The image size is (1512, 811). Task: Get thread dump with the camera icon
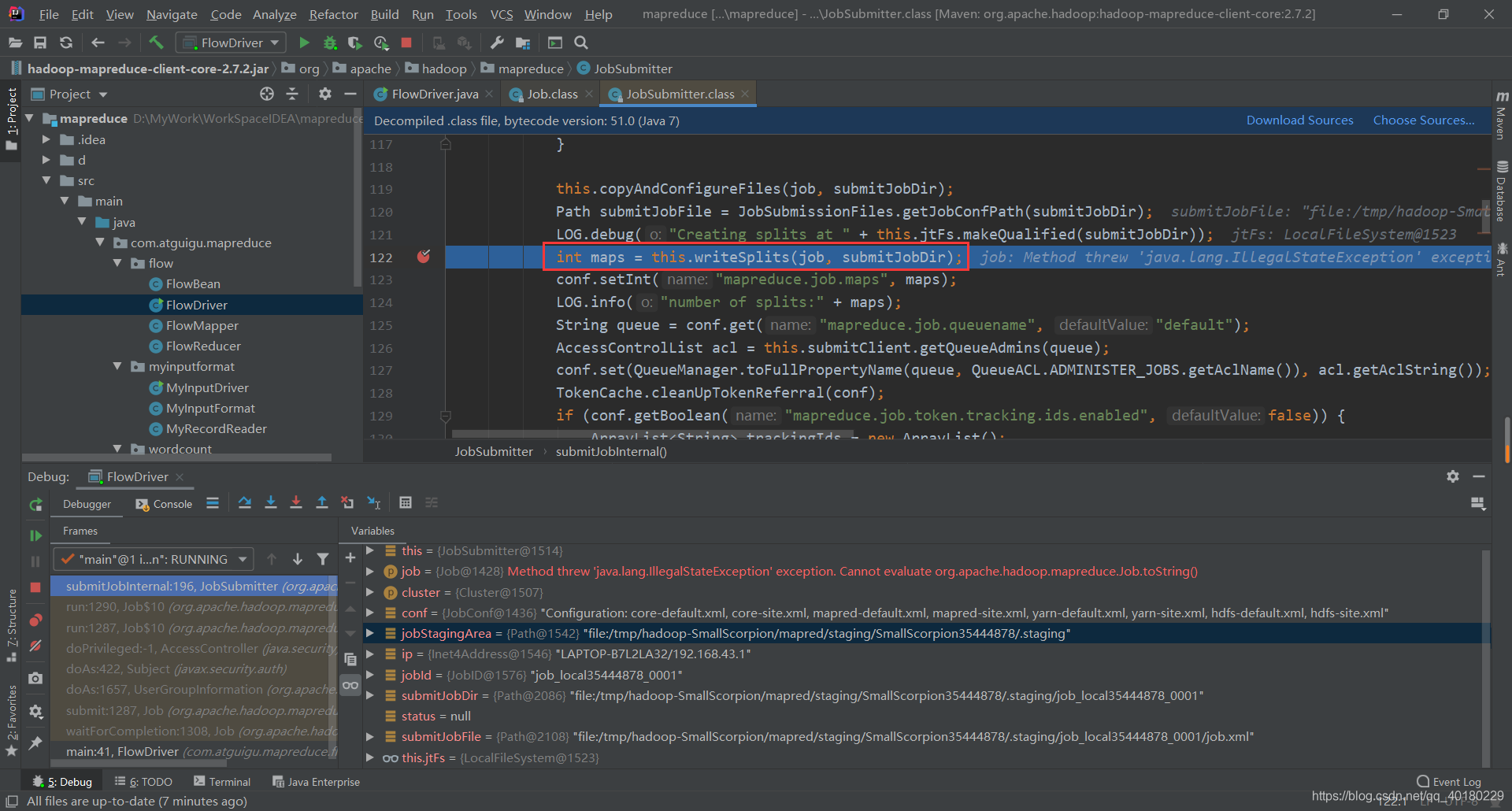(35, 678)
